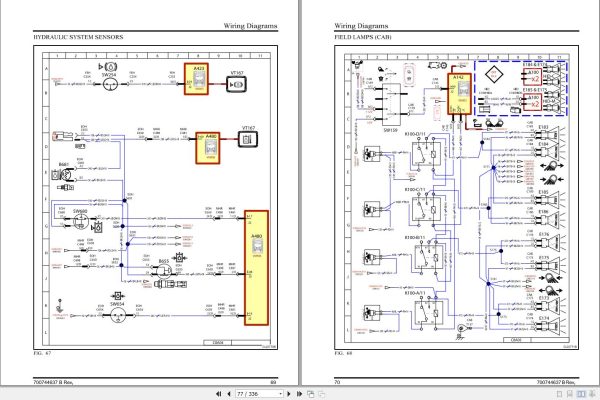Click the A423 module box in hydraulic diagram
This screenshot has height=400, width=600.
[x=196, y=79]
